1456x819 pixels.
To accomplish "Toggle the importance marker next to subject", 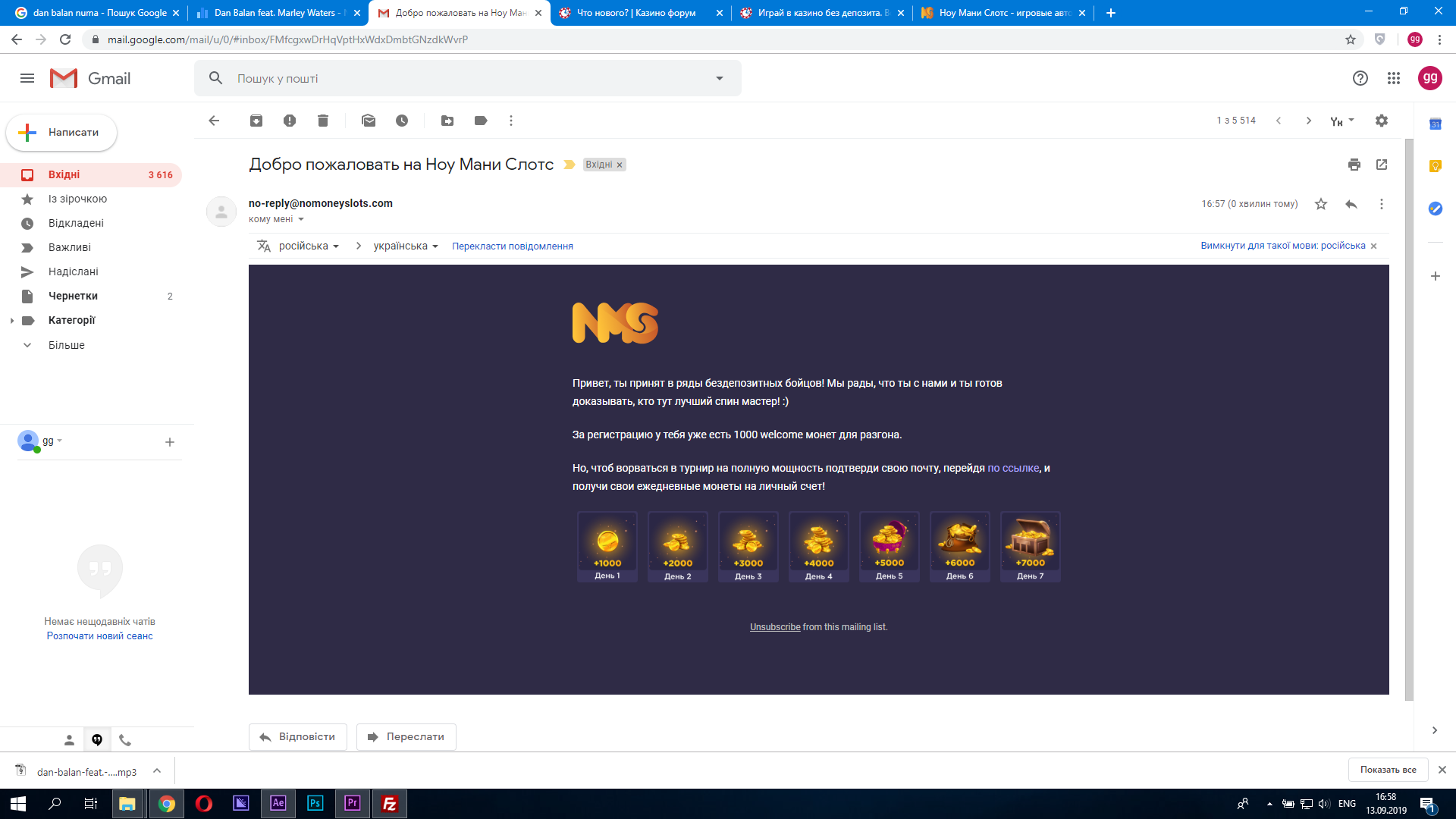I will [x=570, y=165].
